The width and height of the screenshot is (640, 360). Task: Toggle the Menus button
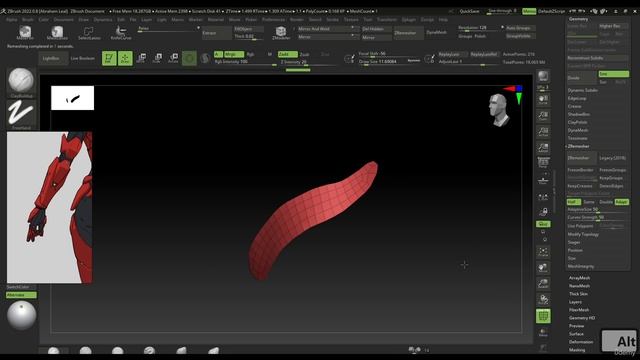[529, 11]
